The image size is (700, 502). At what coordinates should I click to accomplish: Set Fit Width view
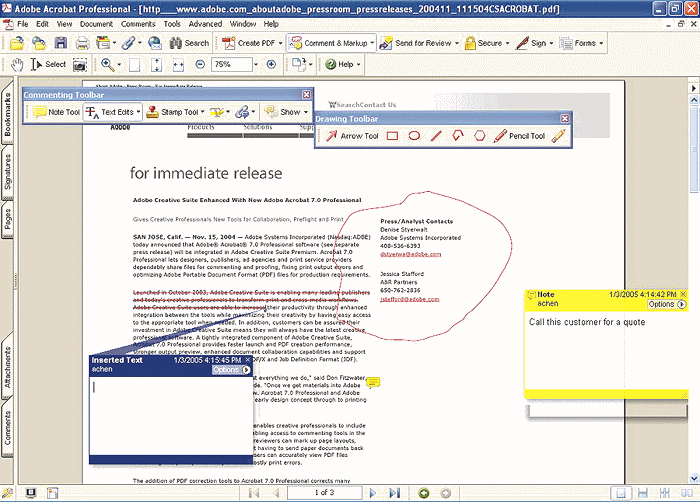[178, 65]
